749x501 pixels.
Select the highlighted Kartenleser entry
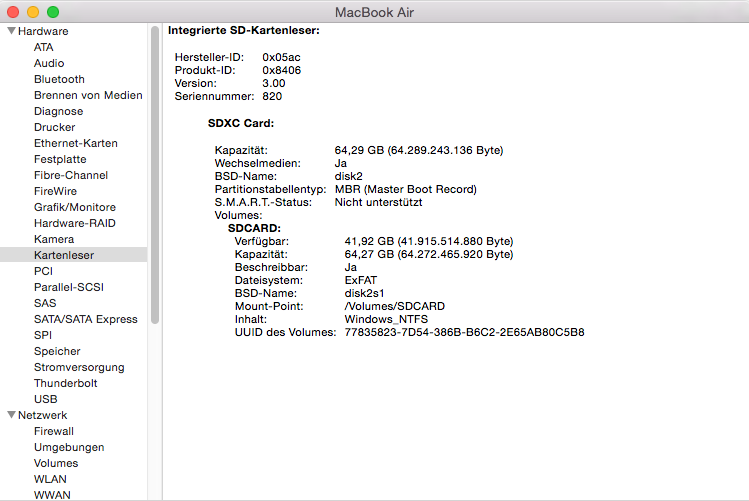click(x=74, y=255)
